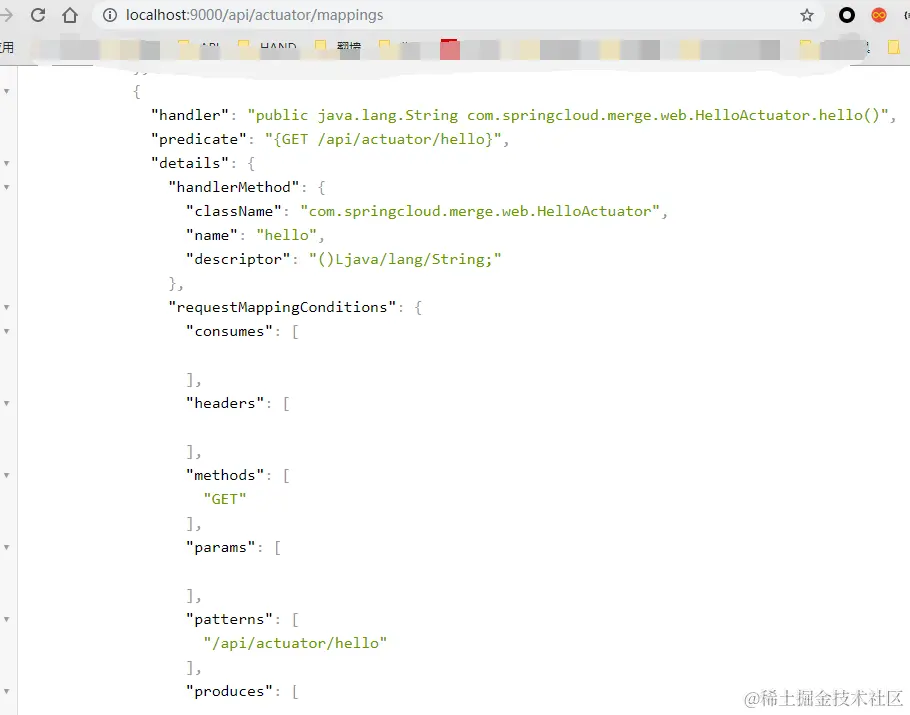The width and height of the screenshot is (910, 715).
Task: Select the "handler" key text
Action: [190, 115]
